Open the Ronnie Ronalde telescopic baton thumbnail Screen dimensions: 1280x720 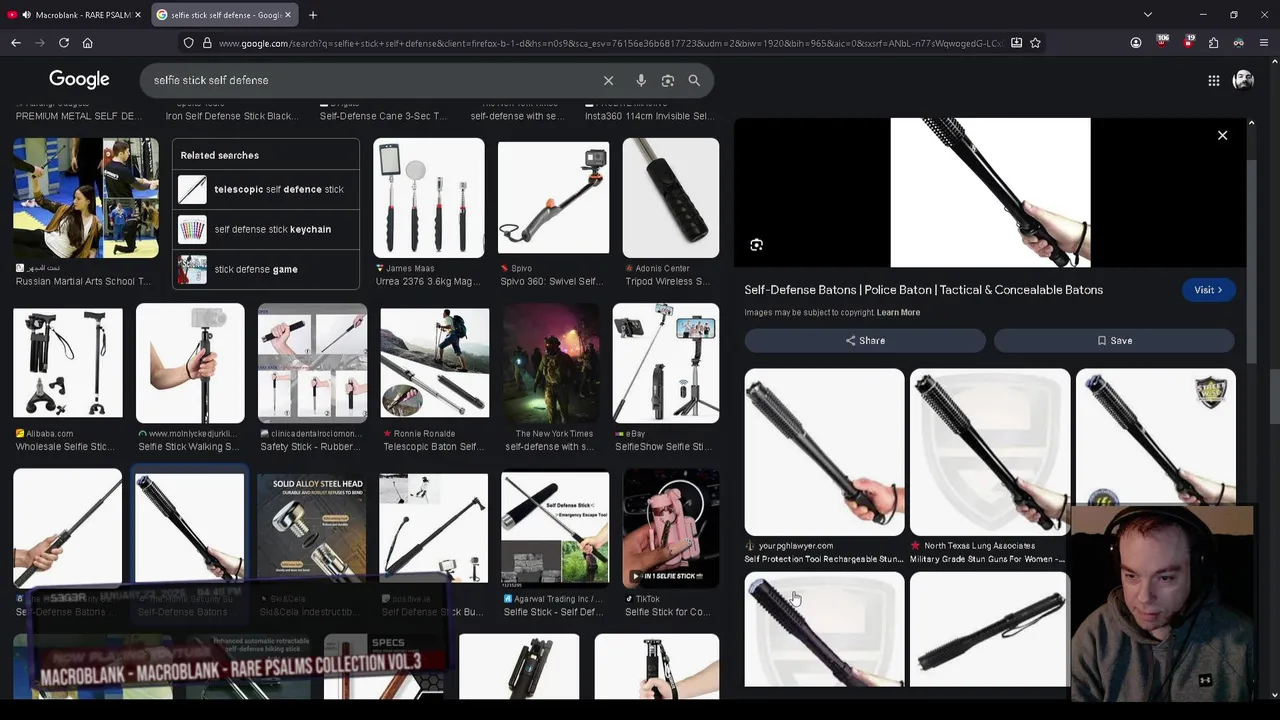click(x=434, y=363)
